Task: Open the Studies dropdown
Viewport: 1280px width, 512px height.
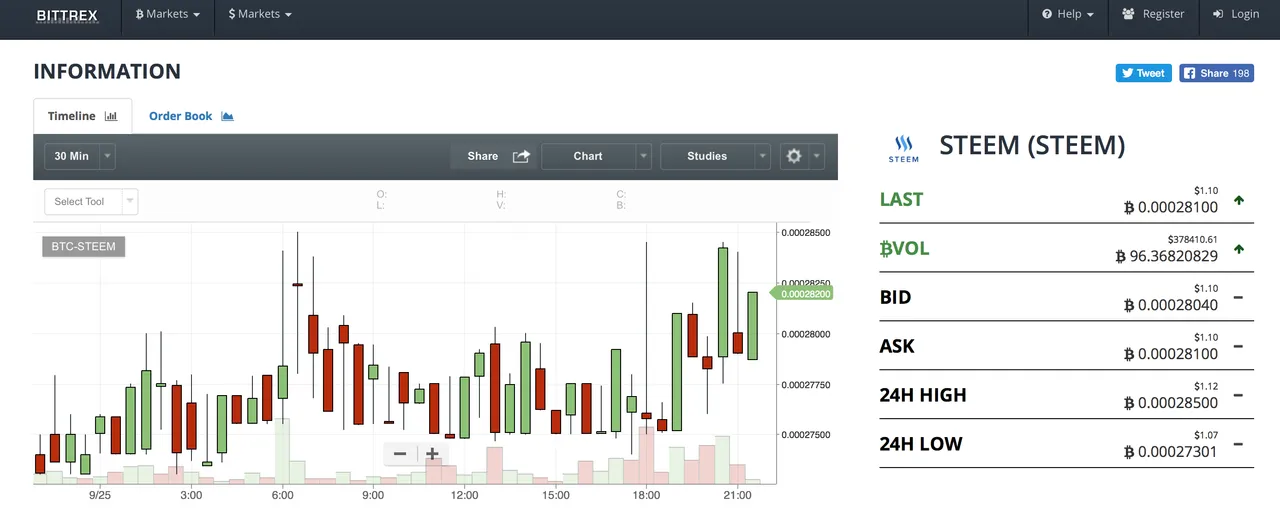Action: [x=715, y=156]
